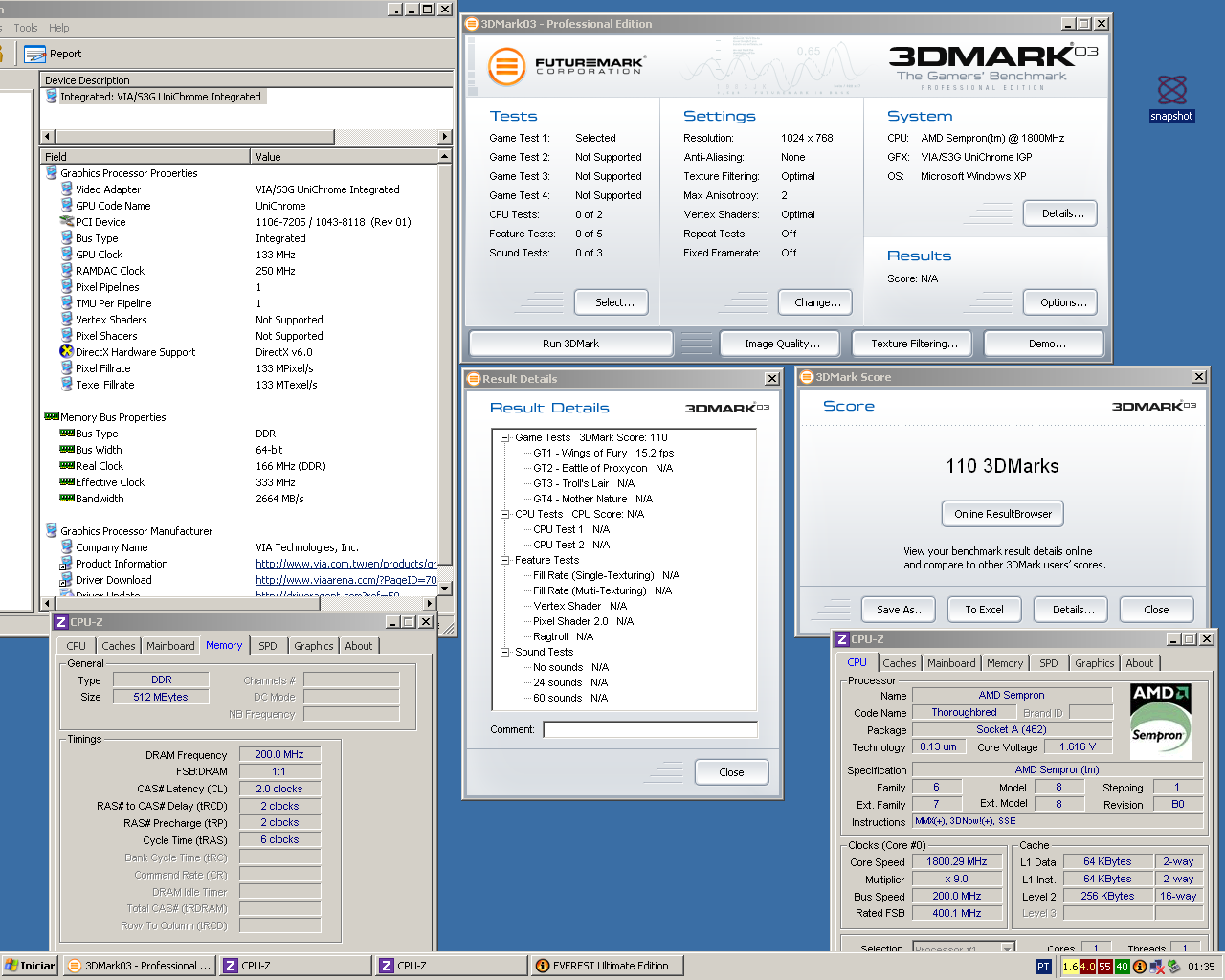Click Online ResultBrowser button
1225x980 pixels.
click(x=1003, y=514)
